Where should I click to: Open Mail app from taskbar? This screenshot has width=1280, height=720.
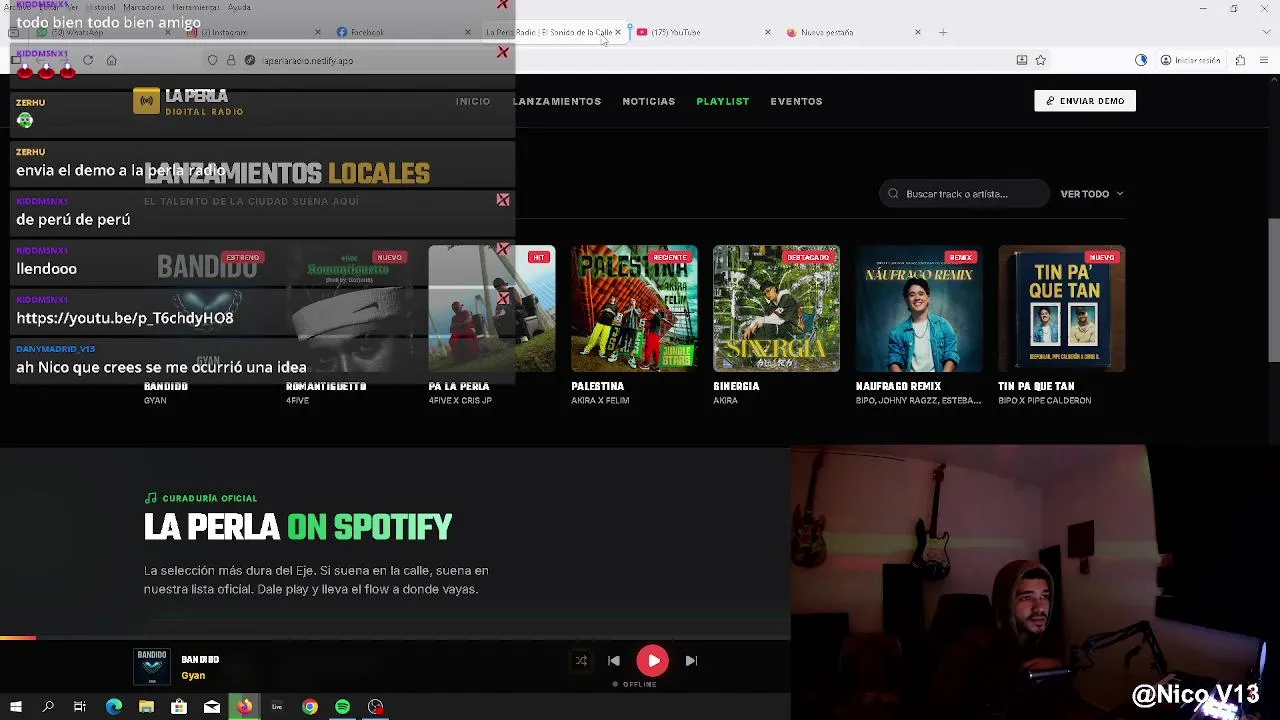click(x=212, y=707)
